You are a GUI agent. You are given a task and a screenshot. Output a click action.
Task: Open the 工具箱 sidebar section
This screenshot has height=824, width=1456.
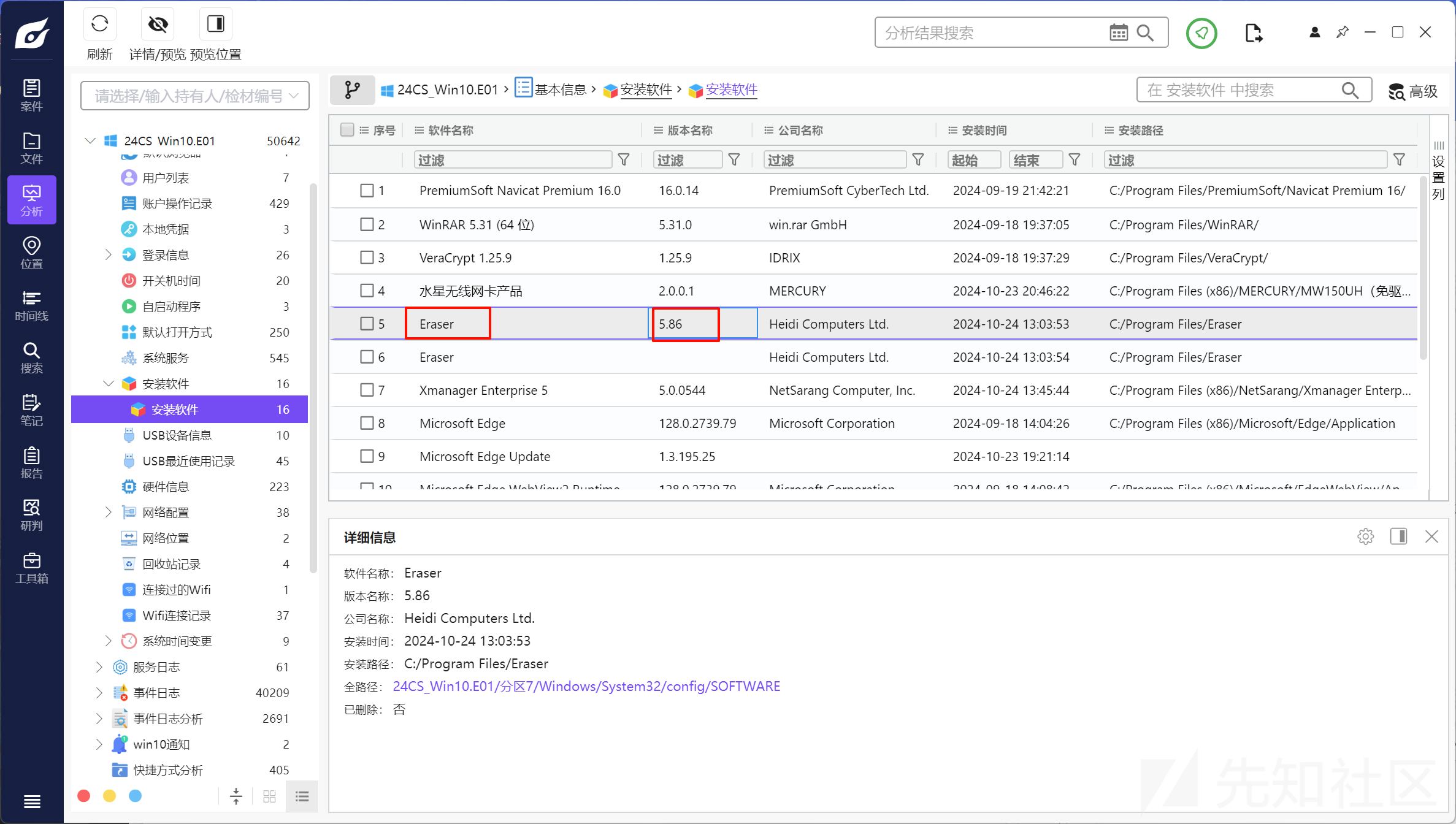tap(31, 568)
